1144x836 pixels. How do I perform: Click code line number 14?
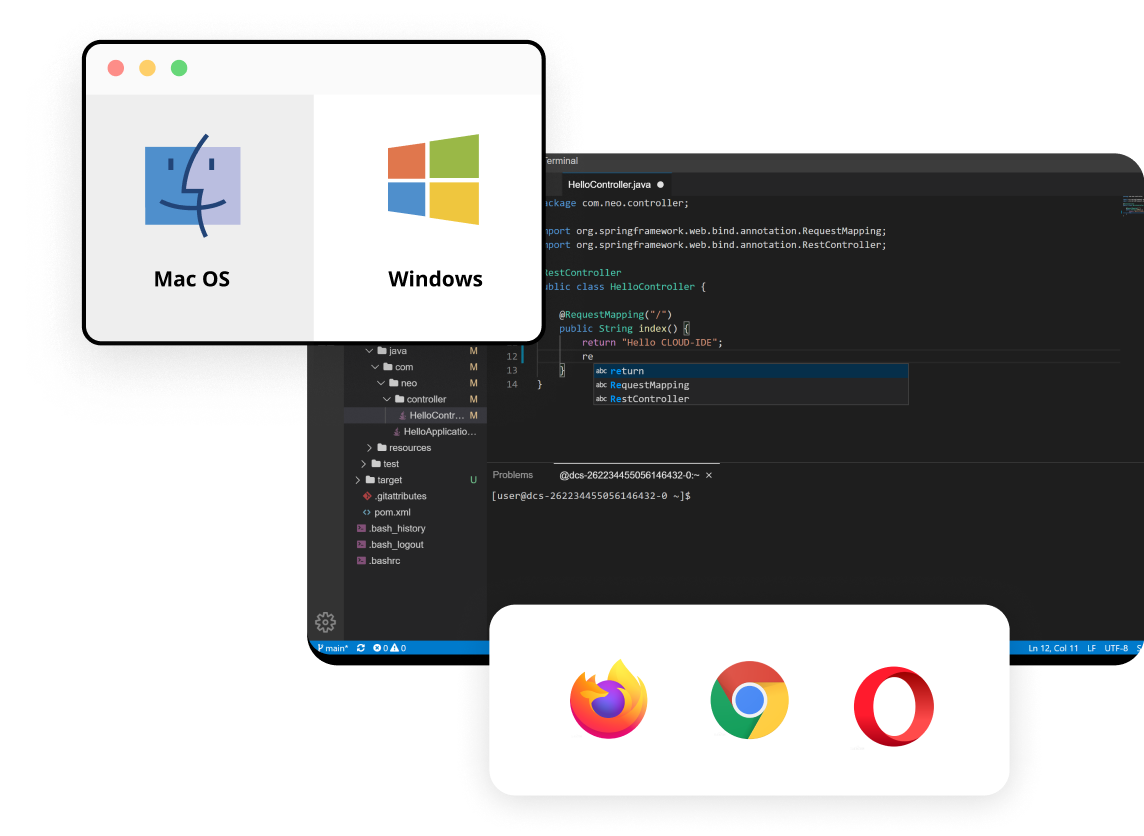tap(512, 384)
